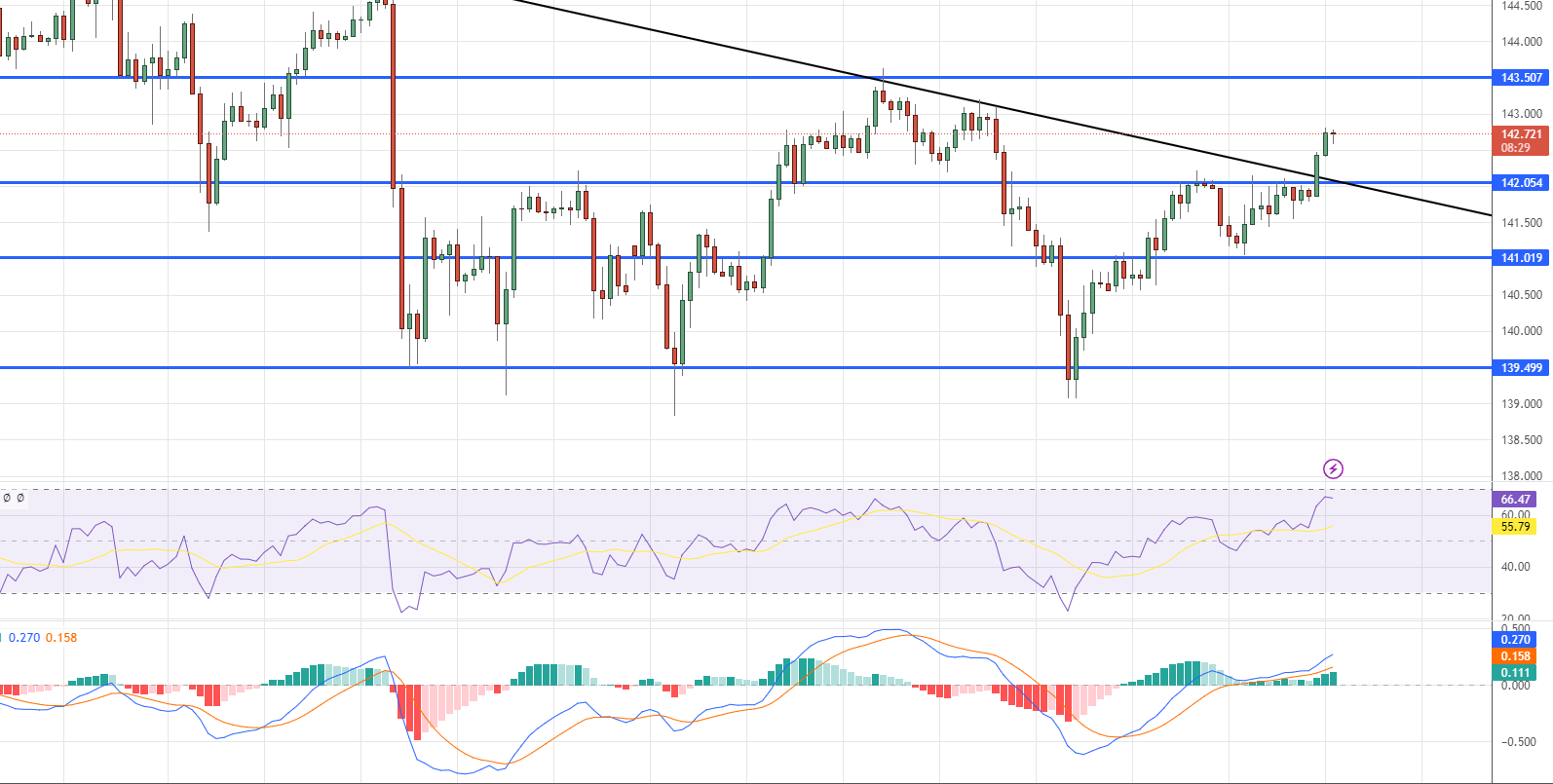The image size is (1553, 784).
Task: Click the 144.000 tick on price axis
Action: (1521, 42)
